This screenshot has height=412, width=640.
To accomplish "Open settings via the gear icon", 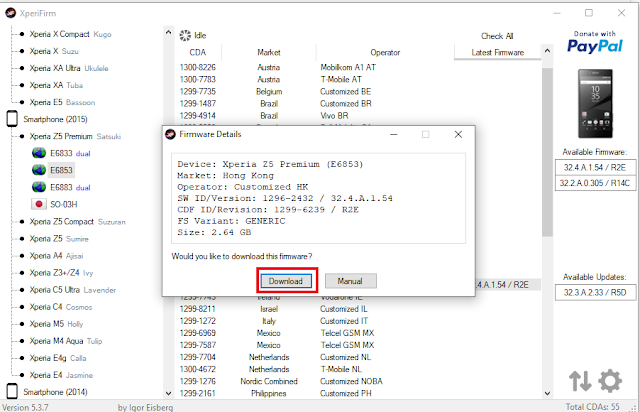I will (610, 381).
